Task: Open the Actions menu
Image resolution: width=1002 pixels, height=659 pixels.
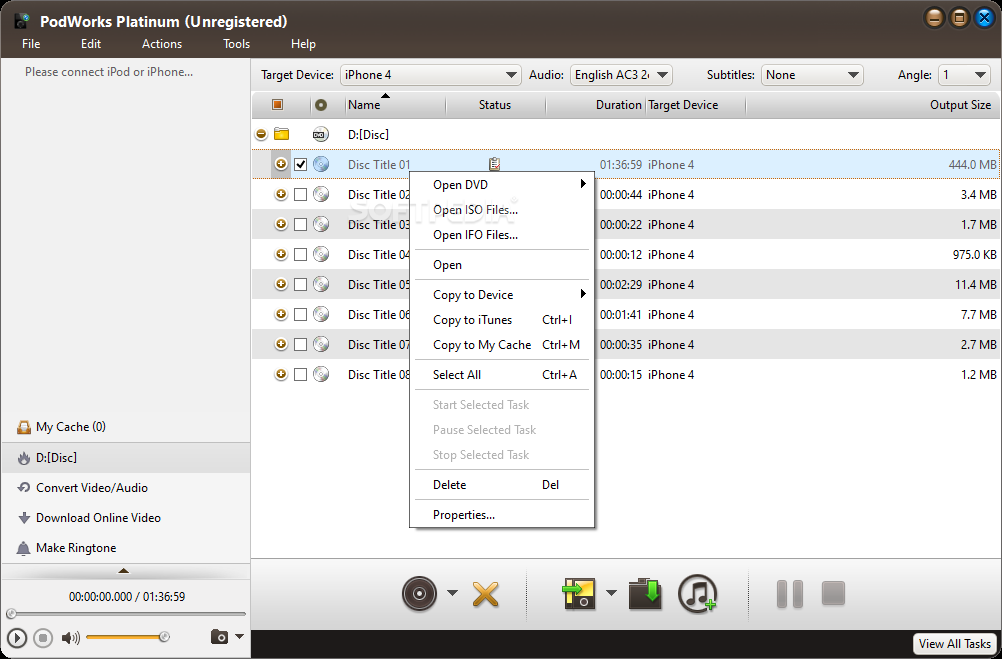Action: tap(162, 44)
